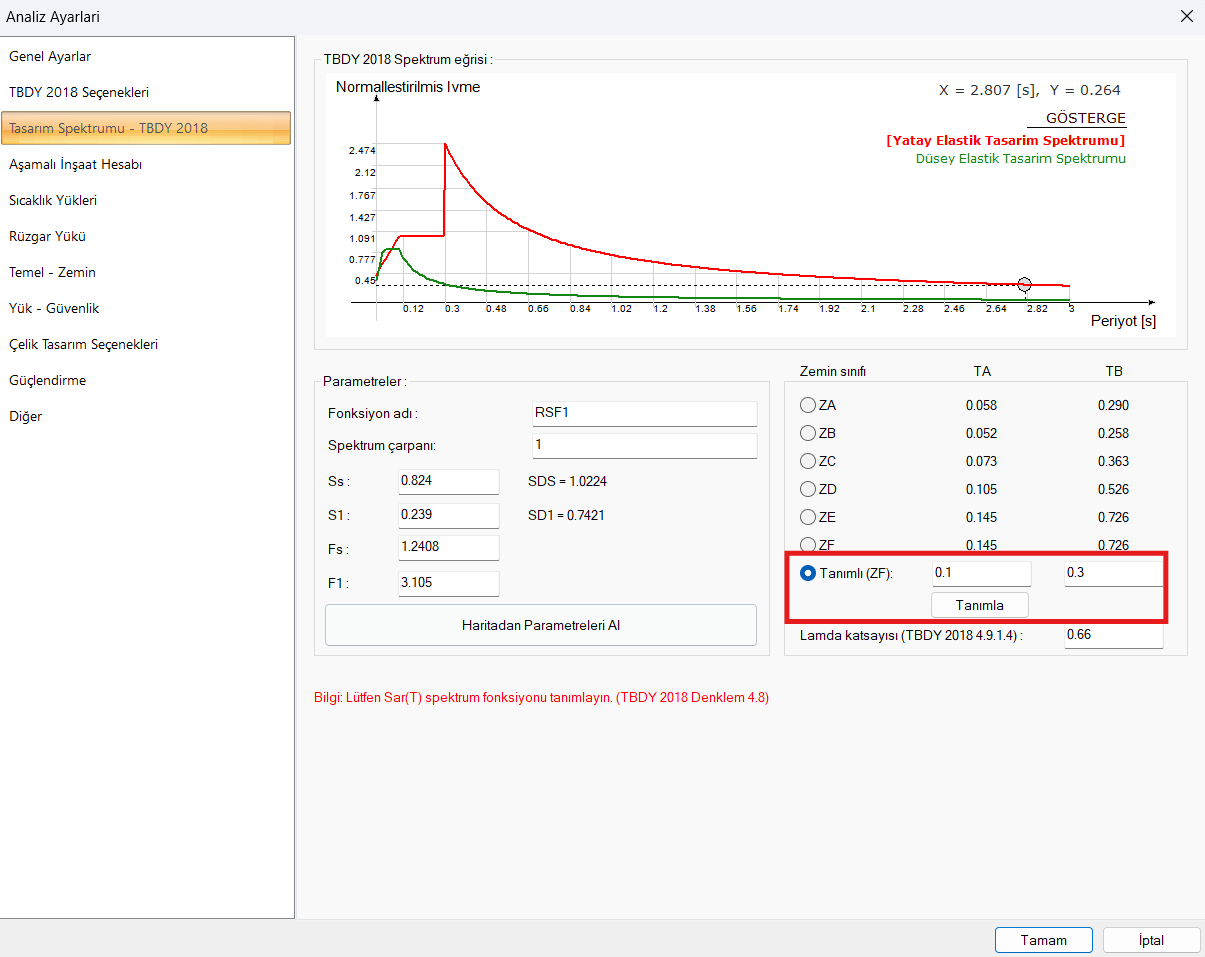Screen dimensions: 1205x957
Task: Select the ZA soil class radio button
Action: pyautogui.click(x=808, y=405)
